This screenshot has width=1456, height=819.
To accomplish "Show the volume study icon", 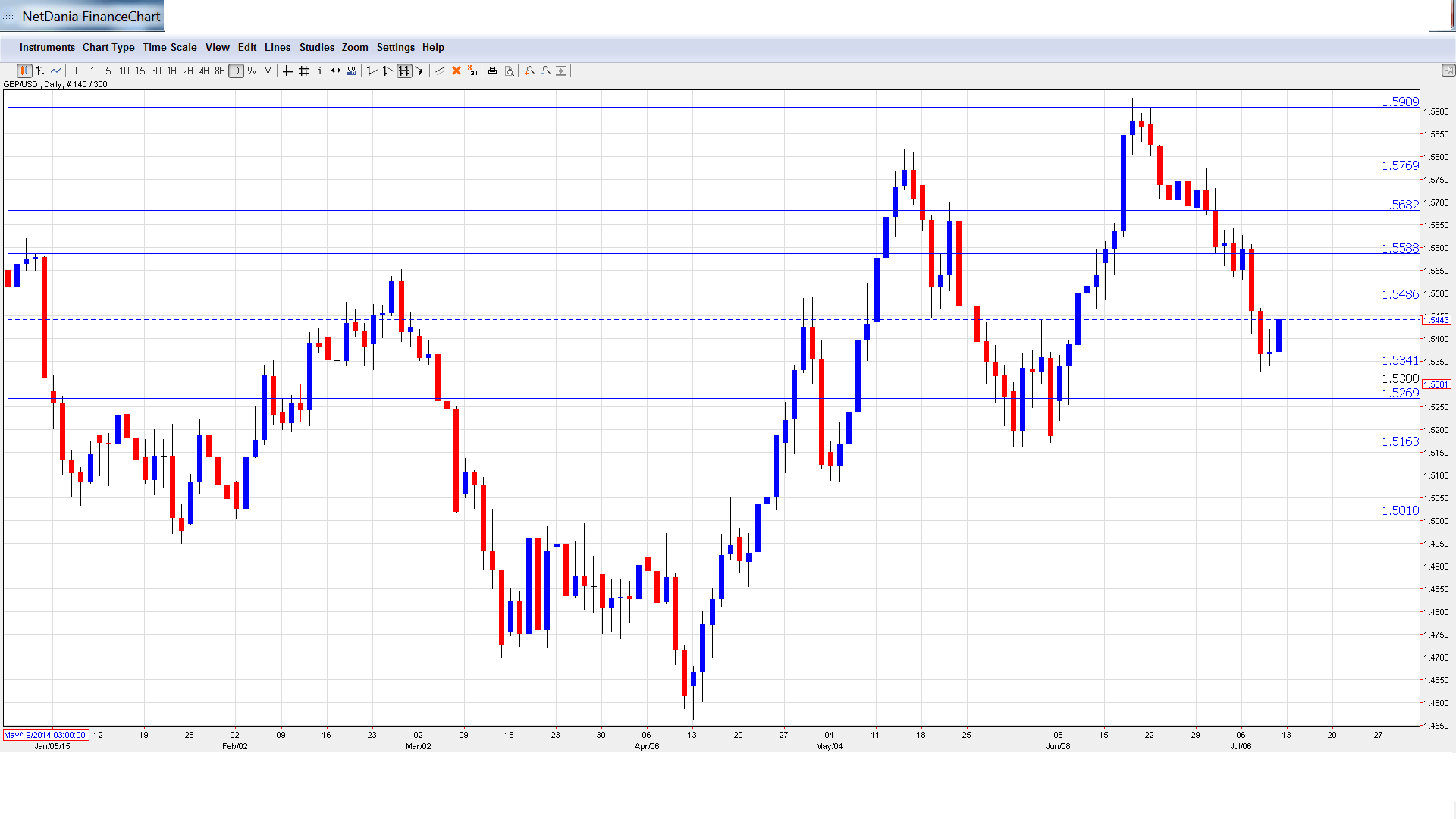I will 352,71.
